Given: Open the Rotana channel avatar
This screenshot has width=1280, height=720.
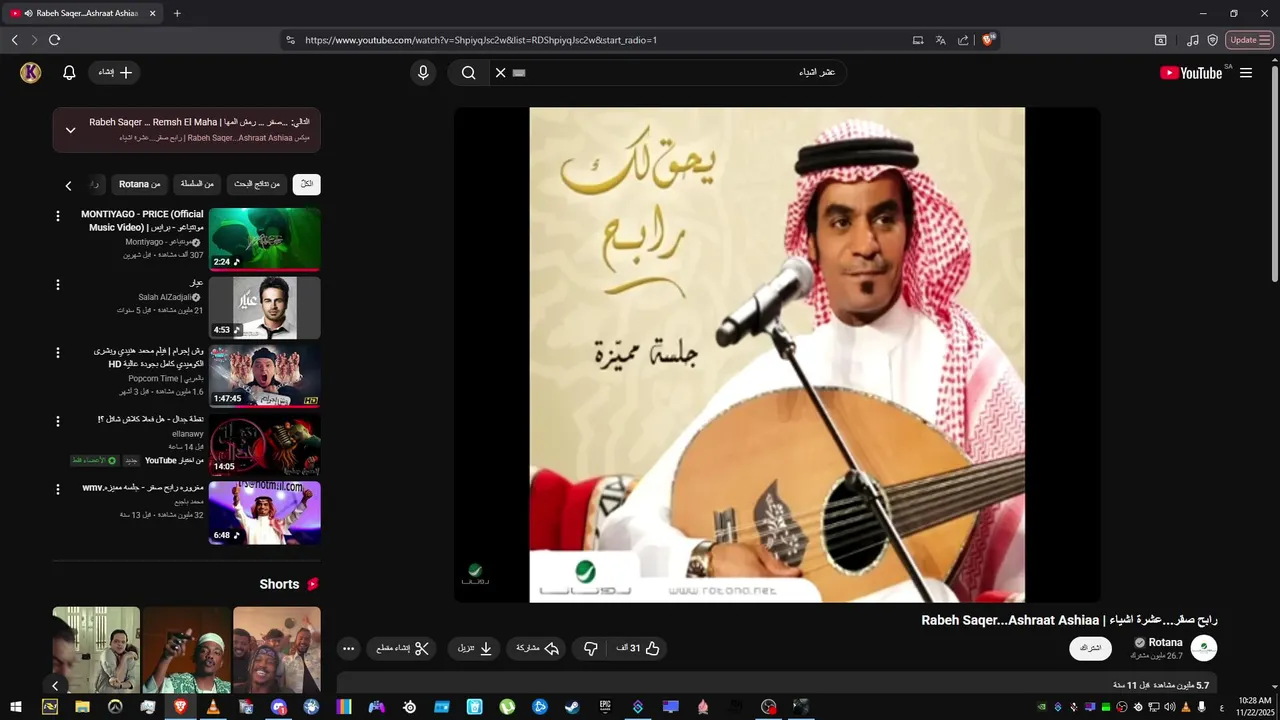Looking at the screenshot, I should pos(1204,648).
